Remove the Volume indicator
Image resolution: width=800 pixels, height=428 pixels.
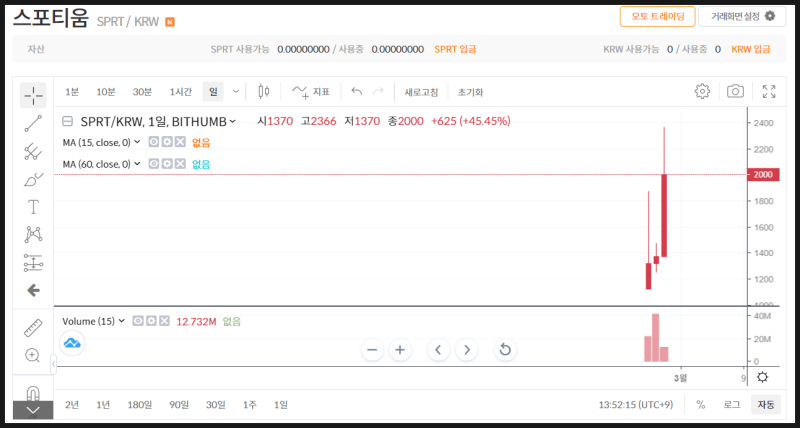(164, 321)
